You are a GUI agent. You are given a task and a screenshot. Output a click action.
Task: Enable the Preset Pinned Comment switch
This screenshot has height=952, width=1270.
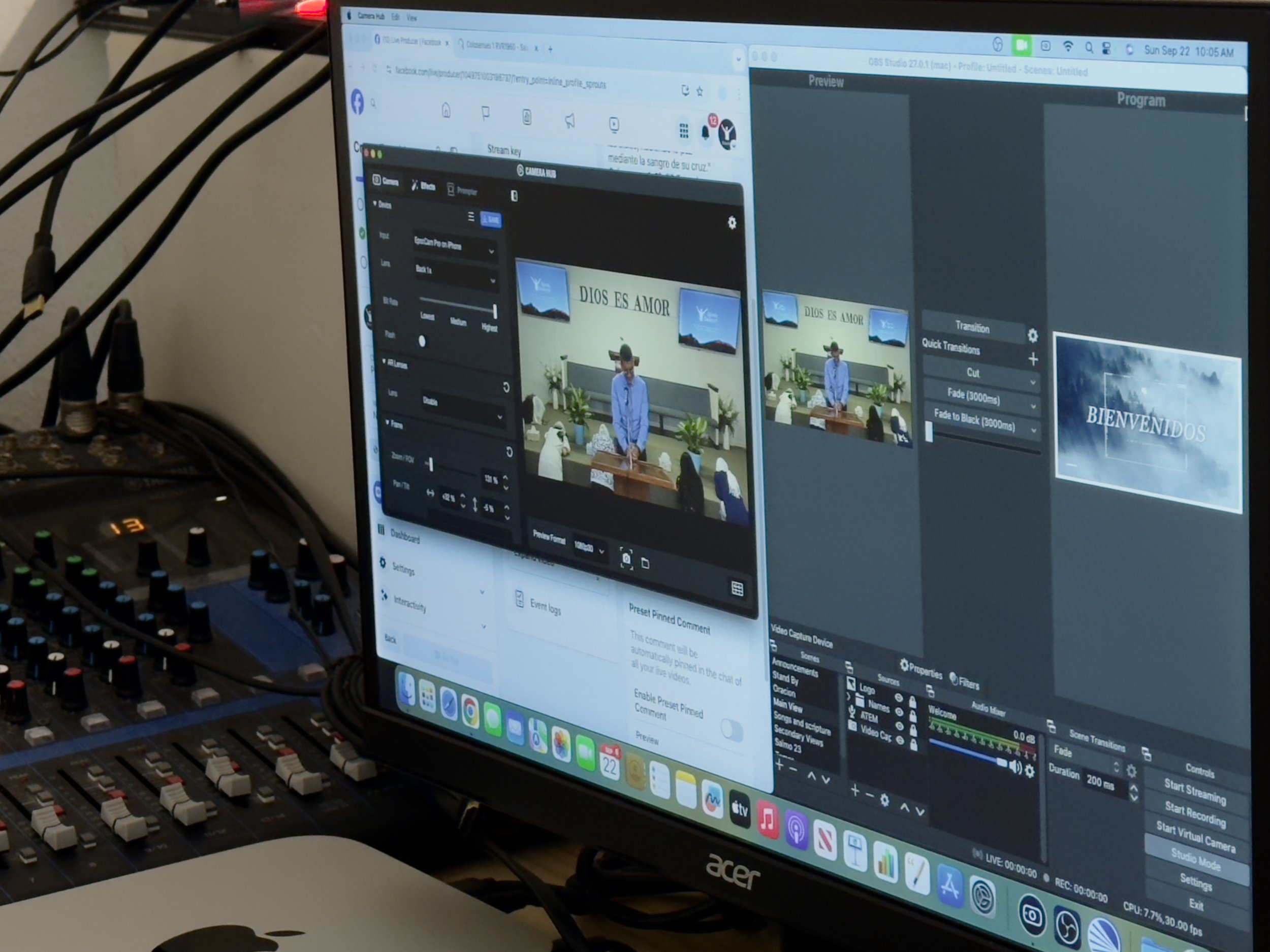[x=732, y=731]
